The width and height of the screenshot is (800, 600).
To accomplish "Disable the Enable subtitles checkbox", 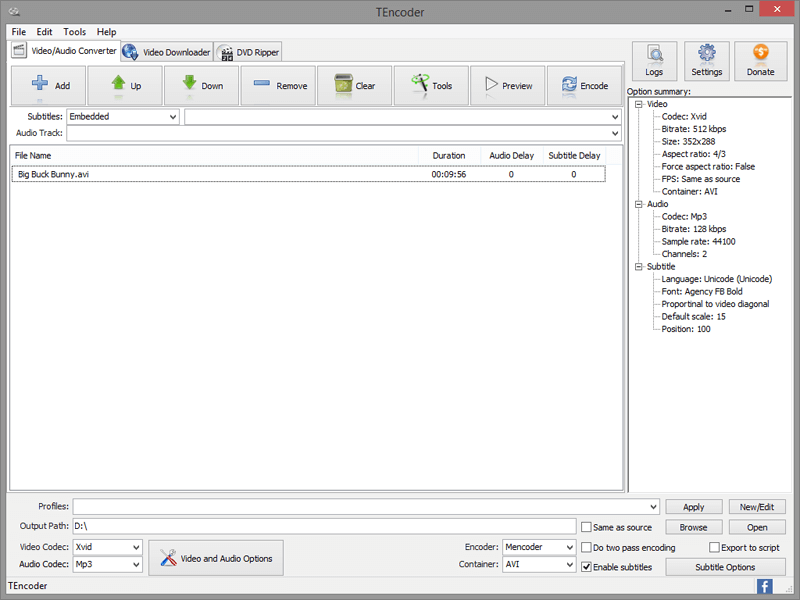I will coord(586,567).
